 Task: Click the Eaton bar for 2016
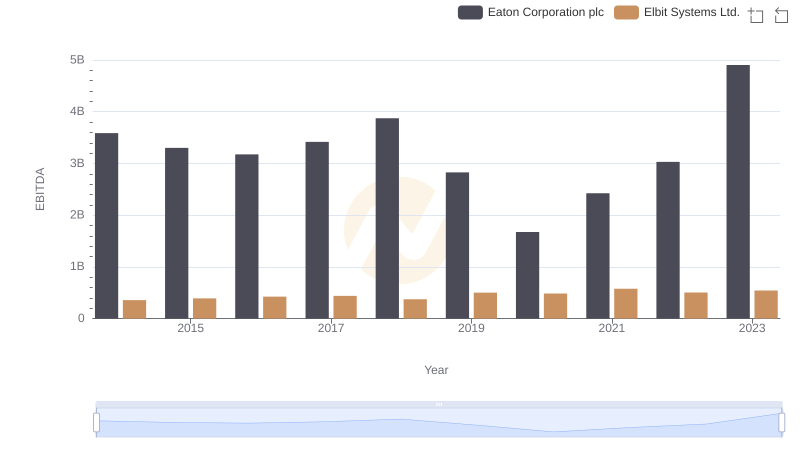(247, 236)
